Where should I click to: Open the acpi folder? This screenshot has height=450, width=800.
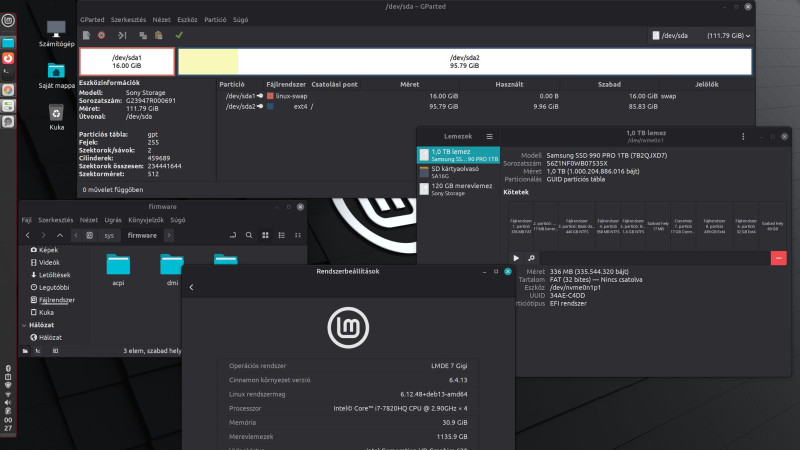point(118,270)
